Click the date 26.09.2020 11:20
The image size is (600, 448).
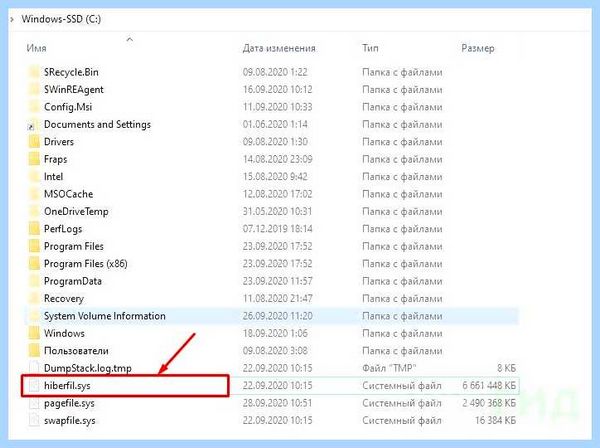pyautogui.click(x=277, y=316)
